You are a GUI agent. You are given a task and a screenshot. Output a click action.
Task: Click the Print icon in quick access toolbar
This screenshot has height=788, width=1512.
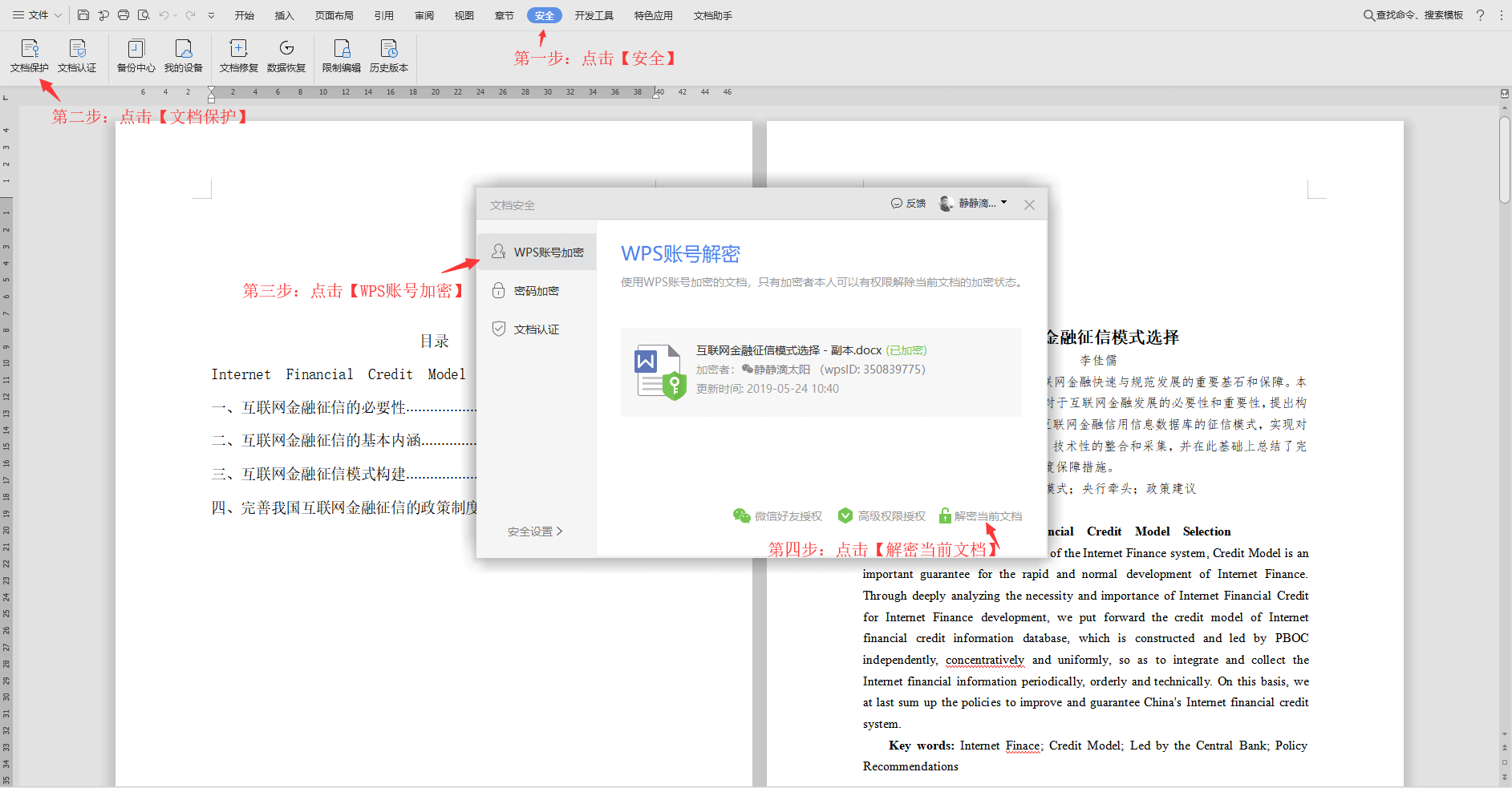coord(124,15)
